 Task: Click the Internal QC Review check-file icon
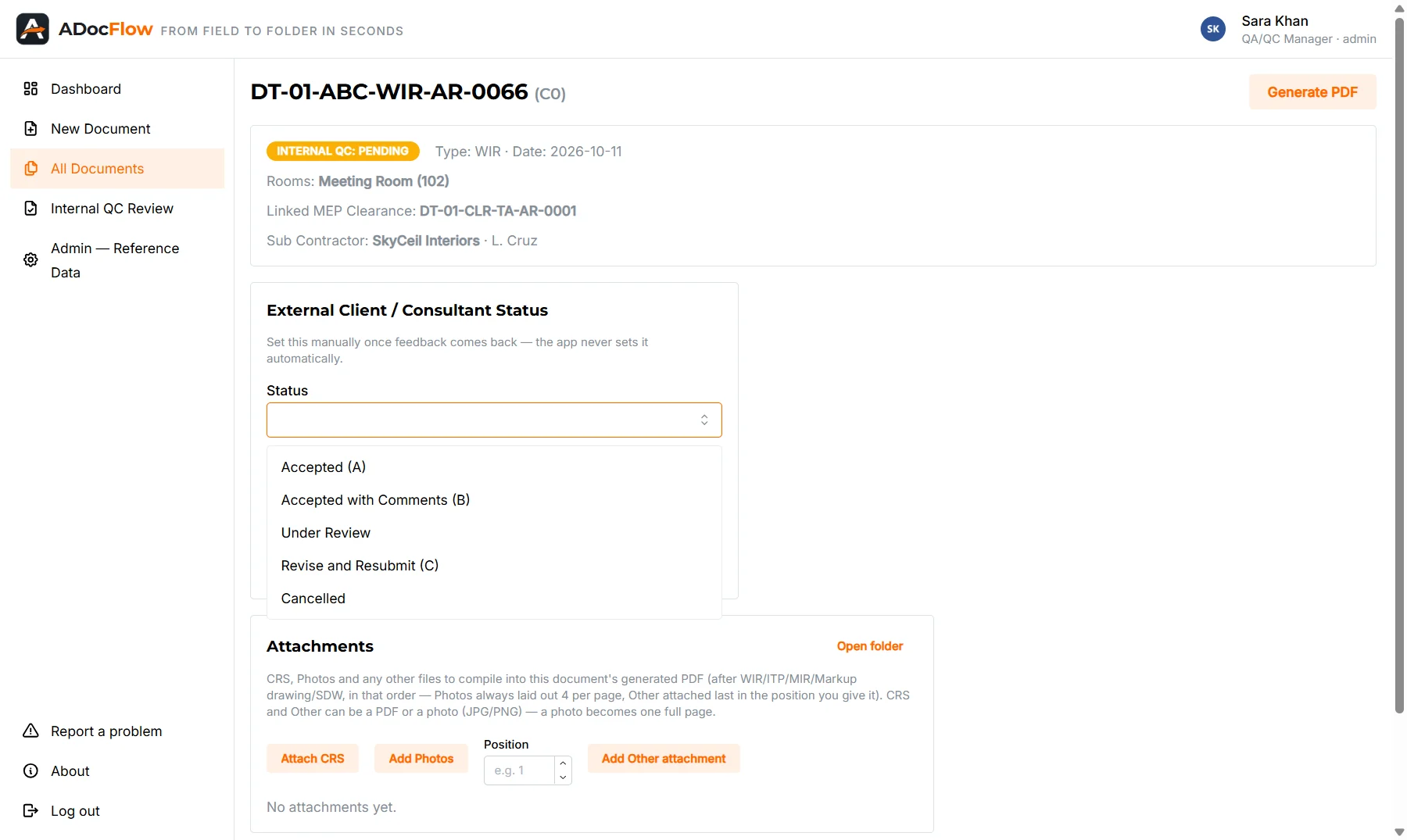(x=30, y=208)
